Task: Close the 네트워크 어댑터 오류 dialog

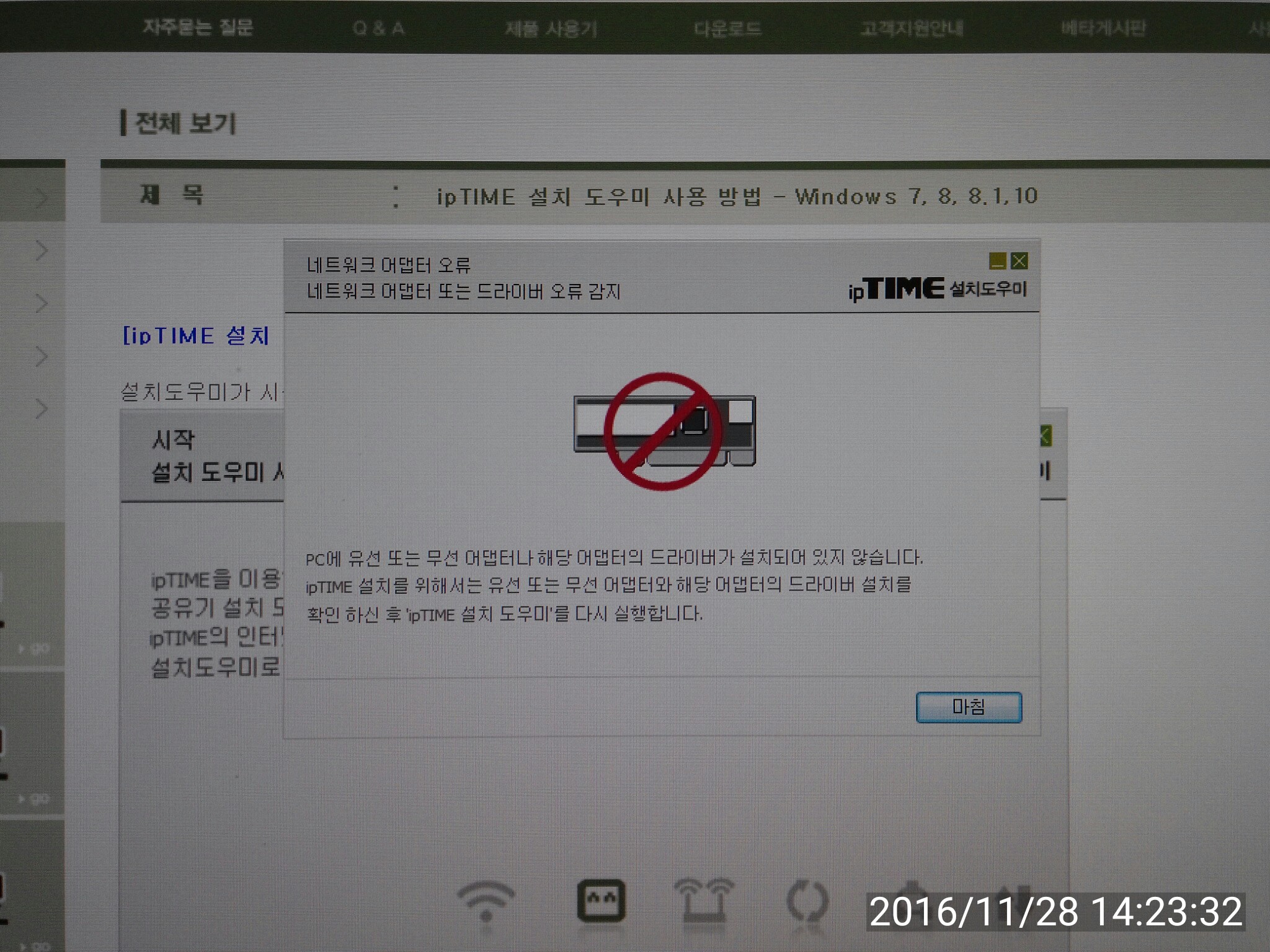Action: point(1019,261)
